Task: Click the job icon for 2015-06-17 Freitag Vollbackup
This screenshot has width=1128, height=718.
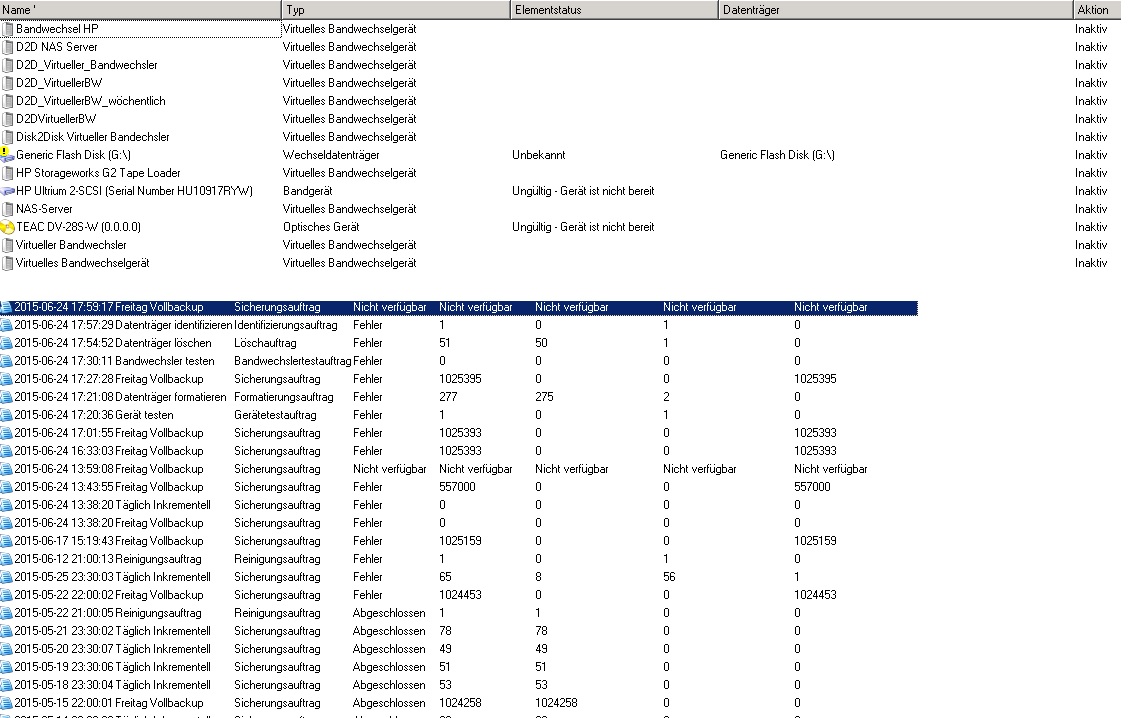Action: 6,541
